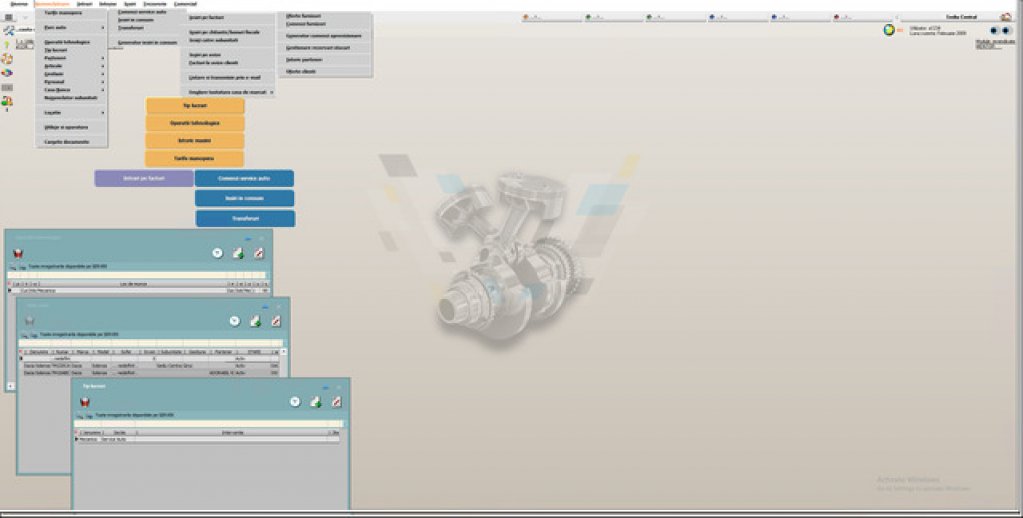Viewport: 1023px width, 518px height.
Task: Click the left dark round button at top-right
Action: click(994, 31)
